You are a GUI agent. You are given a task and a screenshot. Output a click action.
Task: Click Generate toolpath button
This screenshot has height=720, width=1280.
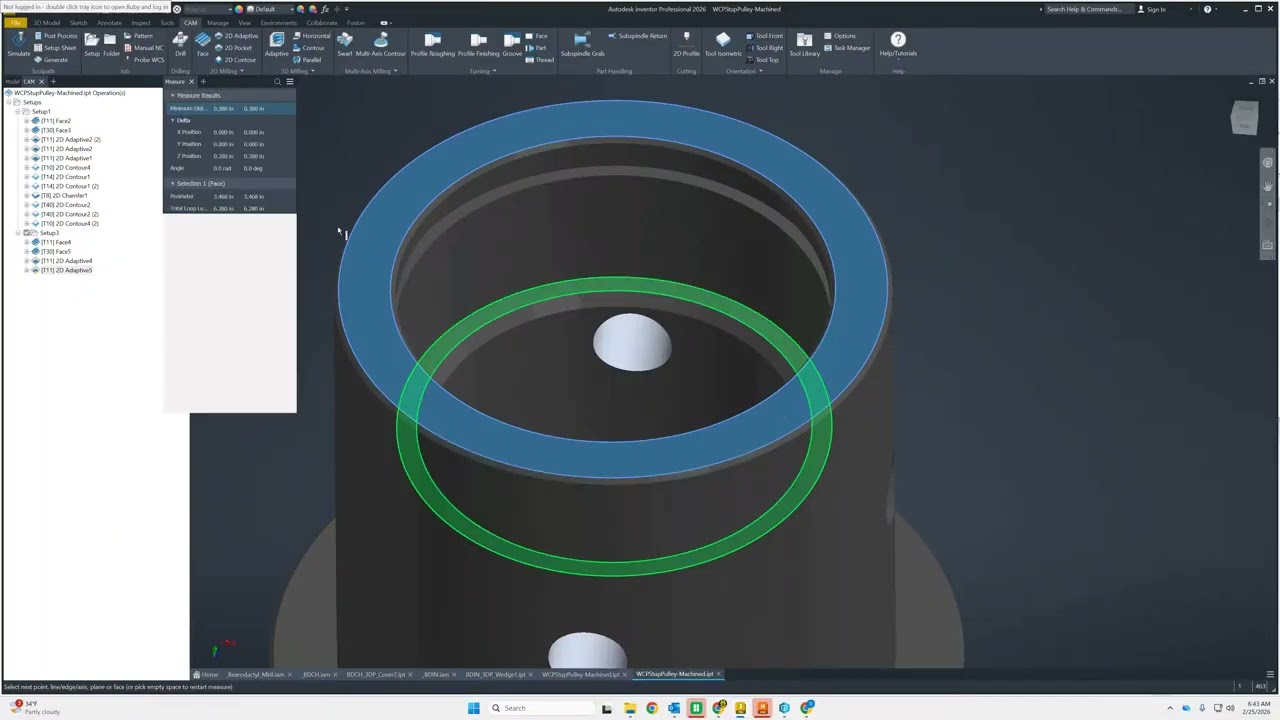51,60
